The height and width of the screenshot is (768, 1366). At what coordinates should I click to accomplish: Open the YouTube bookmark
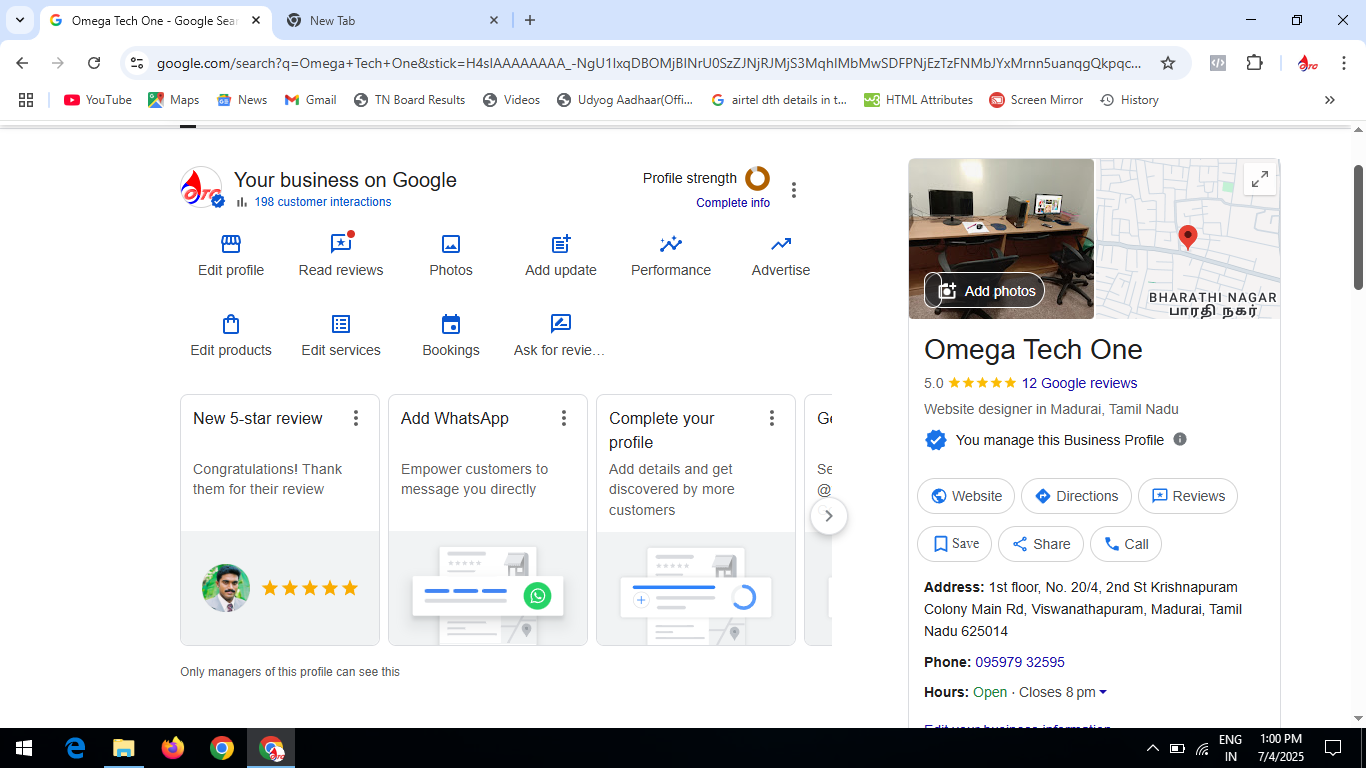[98, 100]
